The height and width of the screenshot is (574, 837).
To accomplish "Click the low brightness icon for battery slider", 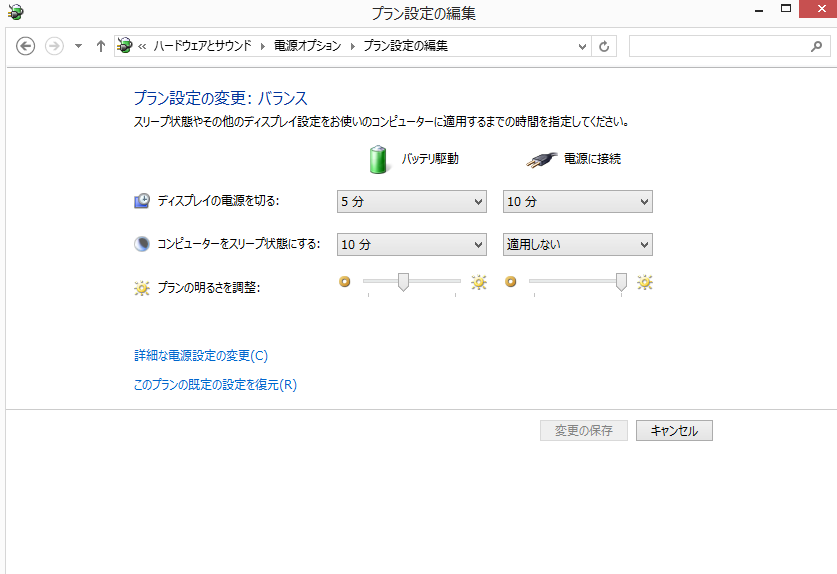I will tap(345, 283).
